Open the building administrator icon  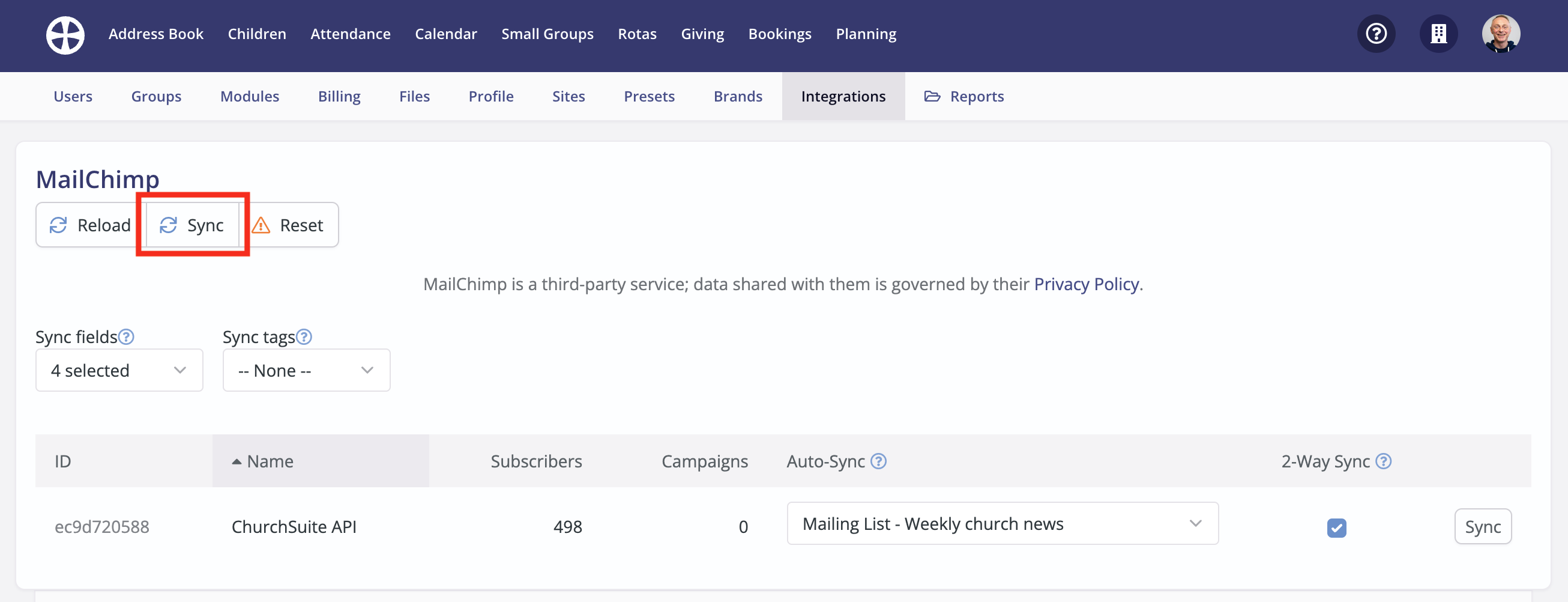tap(1438, 34)
